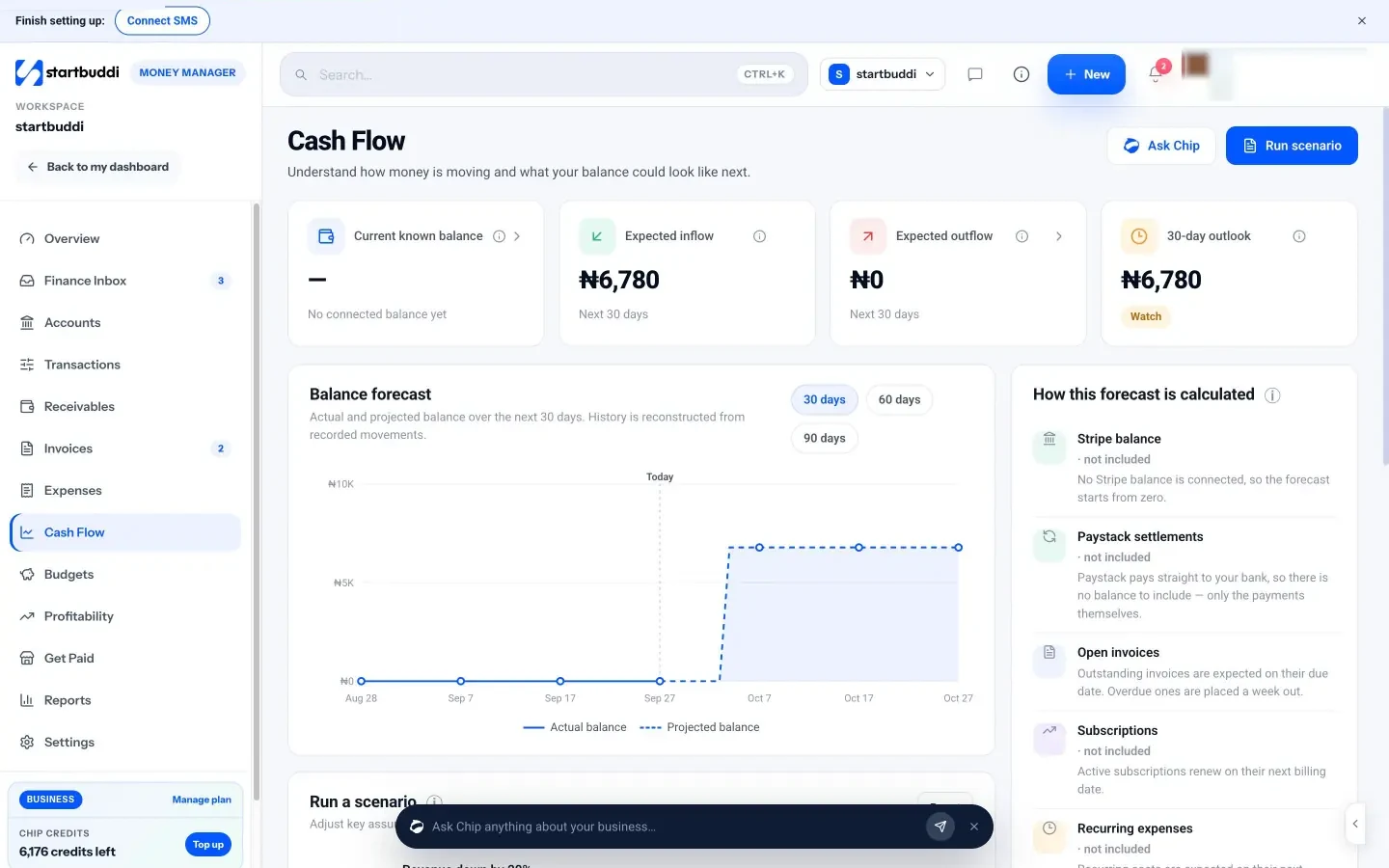Screen dimensions: 1389x868
Task: Open the notifications bell
Action: [x=1156, y=74]
